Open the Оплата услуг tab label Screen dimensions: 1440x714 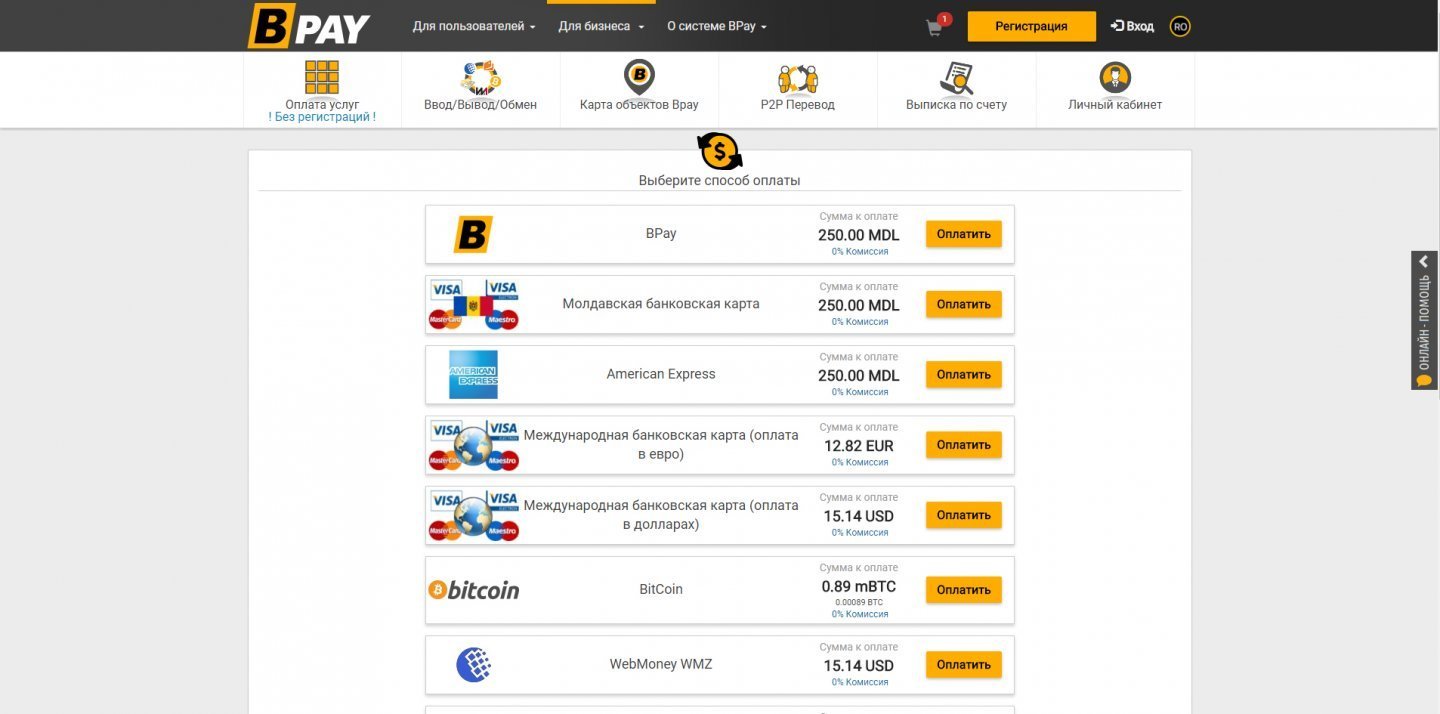pos(322,104)
